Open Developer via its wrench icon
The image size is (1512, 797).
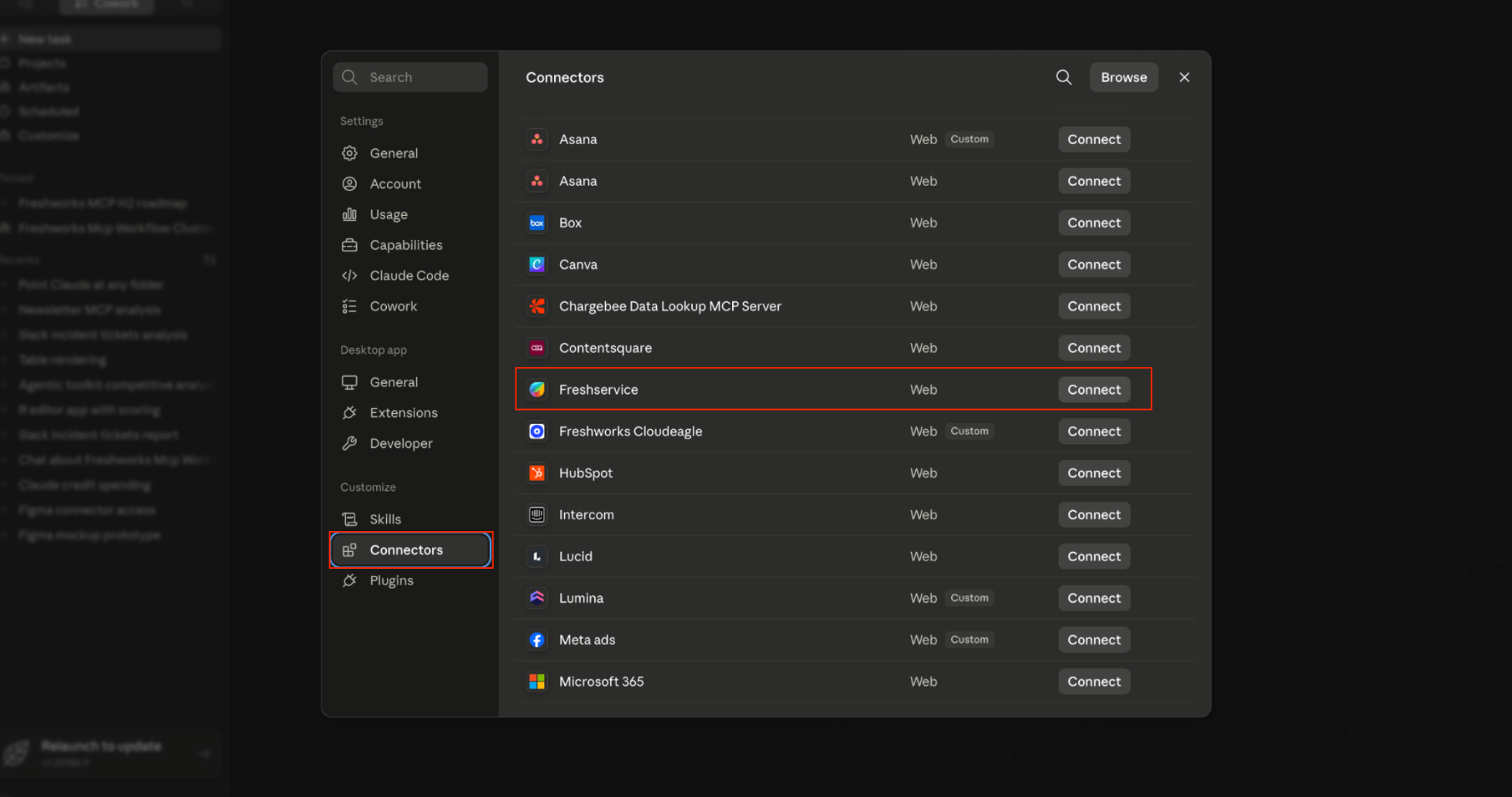tap(349, 443)
